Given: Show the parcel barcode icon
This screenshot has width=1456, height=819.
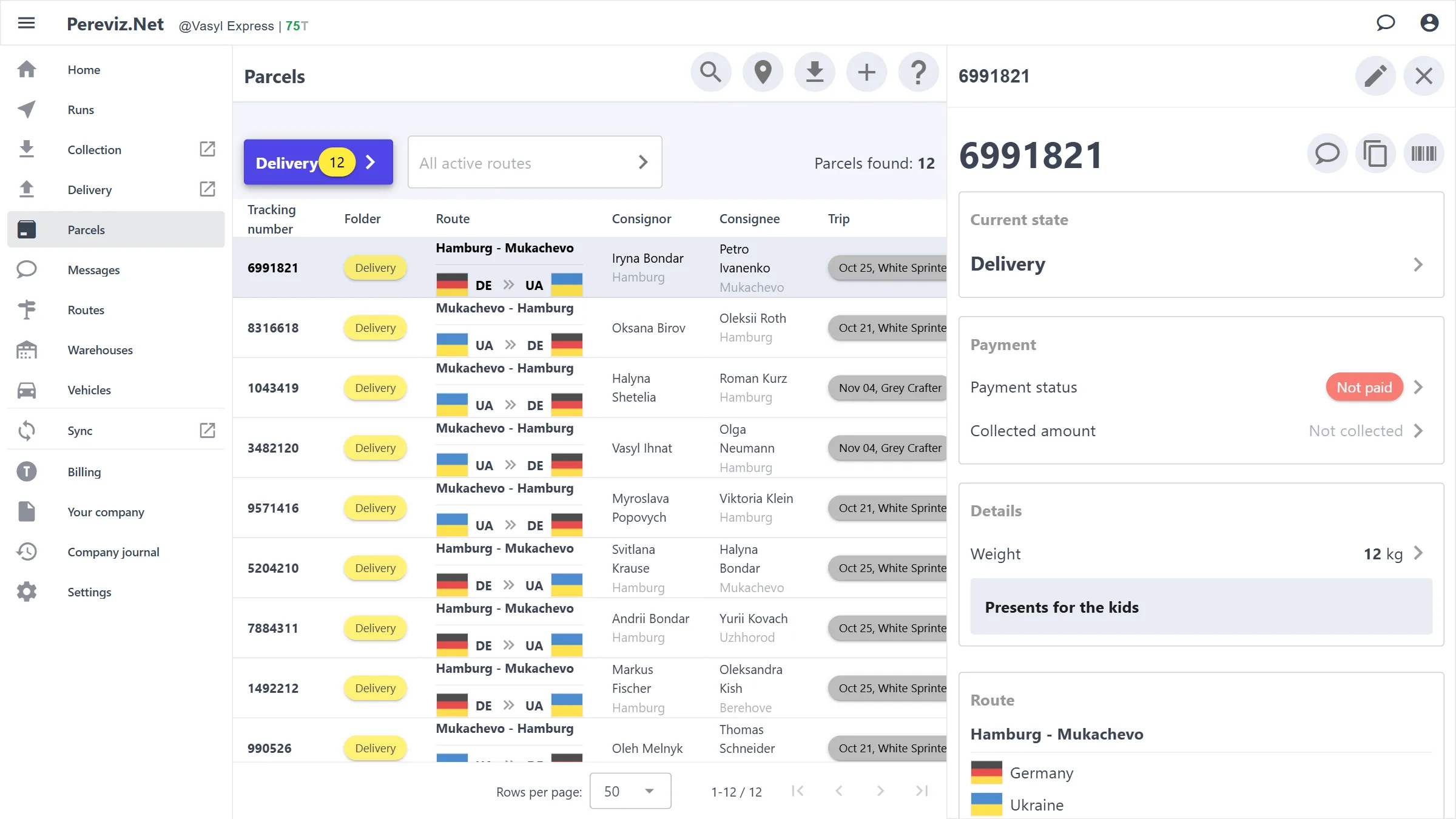Looking at the screenshot, I should pos(1423,153).
